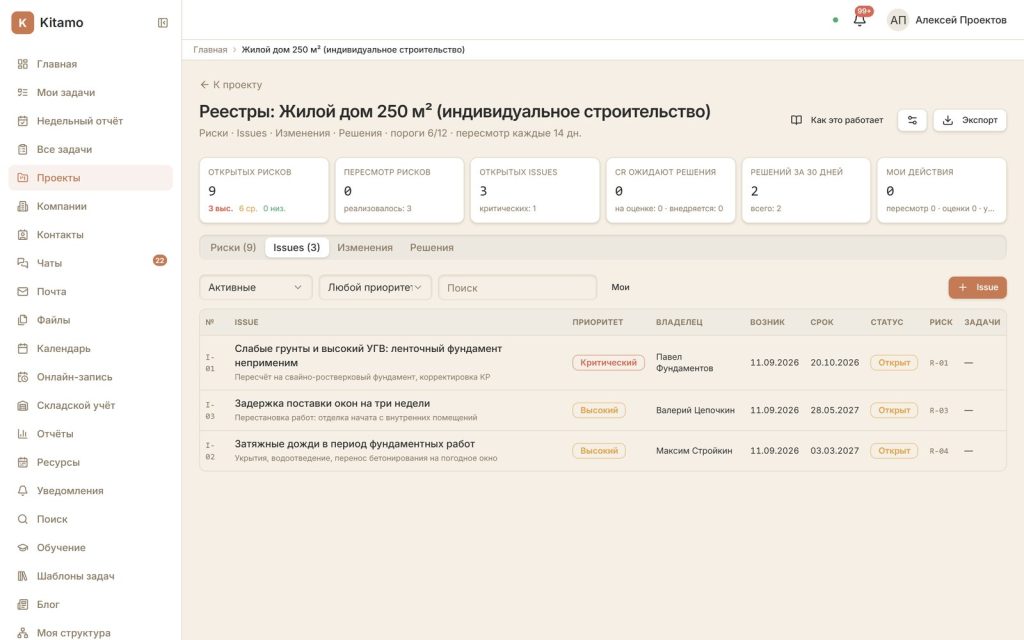Click the R-04 risk link
Viewport: 1024px width, 640px height.
click(x=938, y=451)
